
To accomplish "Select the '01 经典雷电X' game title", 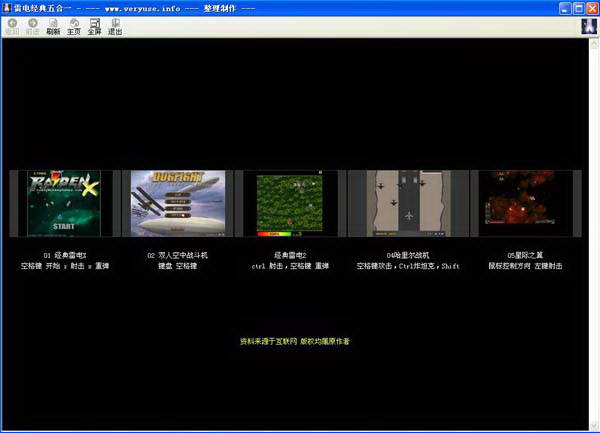I will (65, 255).
